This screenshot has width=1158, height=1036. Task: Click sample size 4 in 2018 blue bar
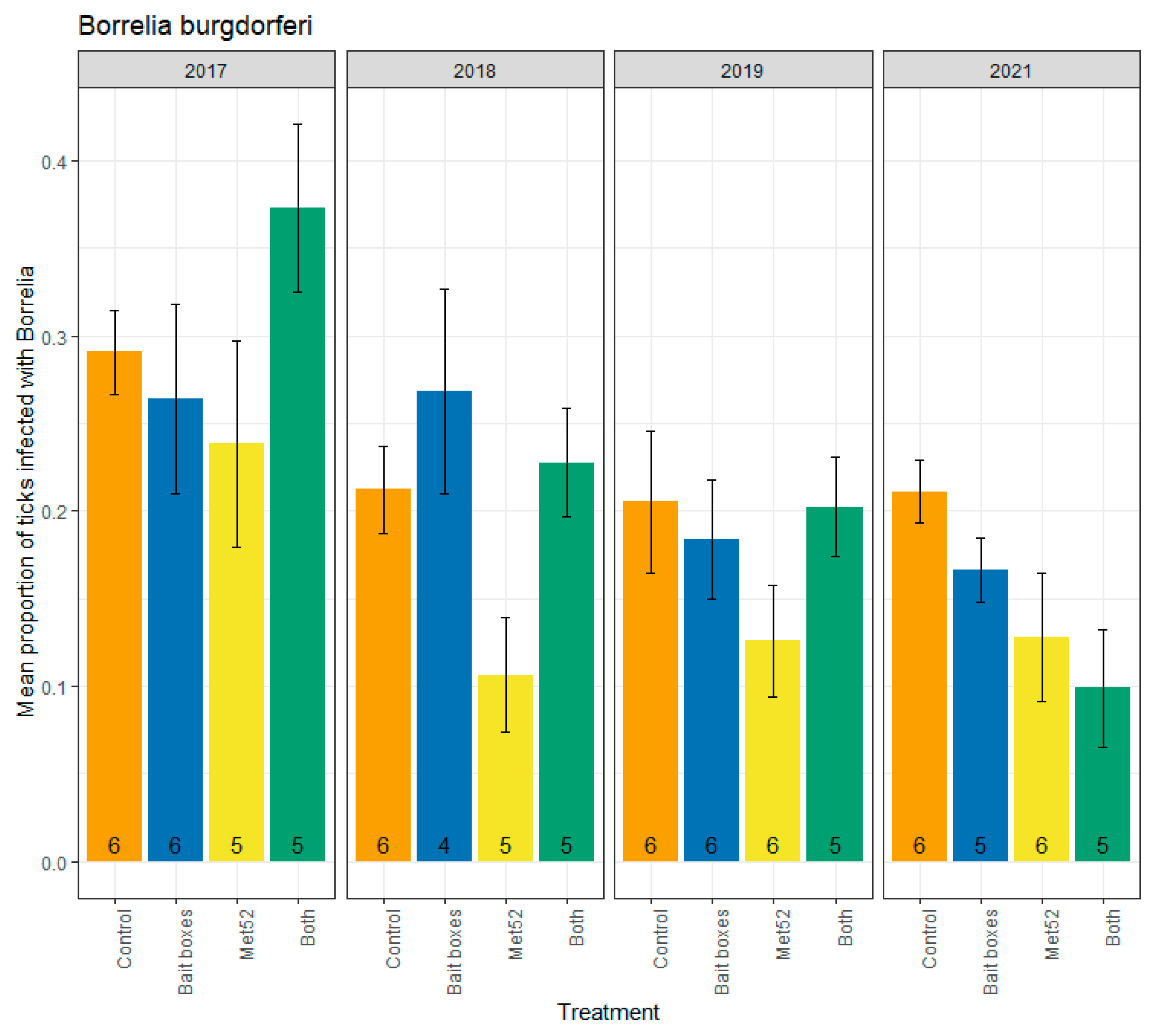point(444,846)
